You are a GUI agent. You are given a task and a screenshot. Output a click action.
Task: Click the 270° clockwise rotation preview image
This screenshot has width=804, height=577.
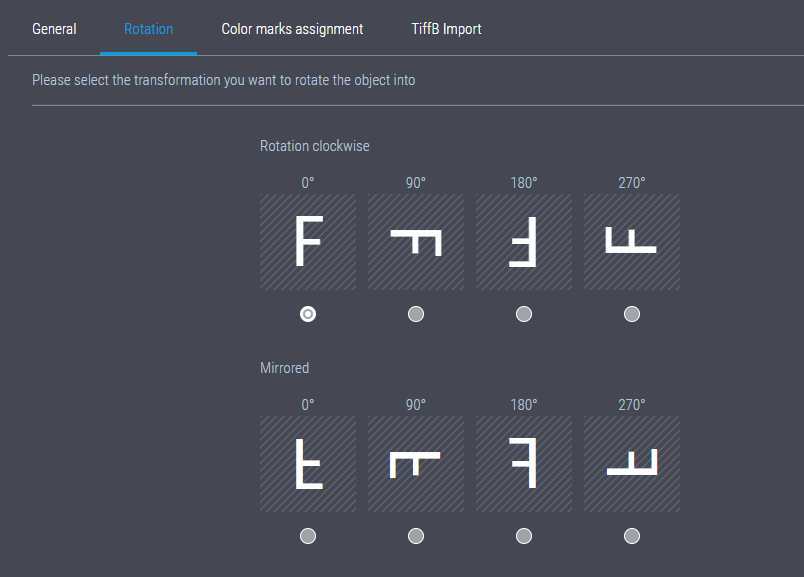(631, 241)
